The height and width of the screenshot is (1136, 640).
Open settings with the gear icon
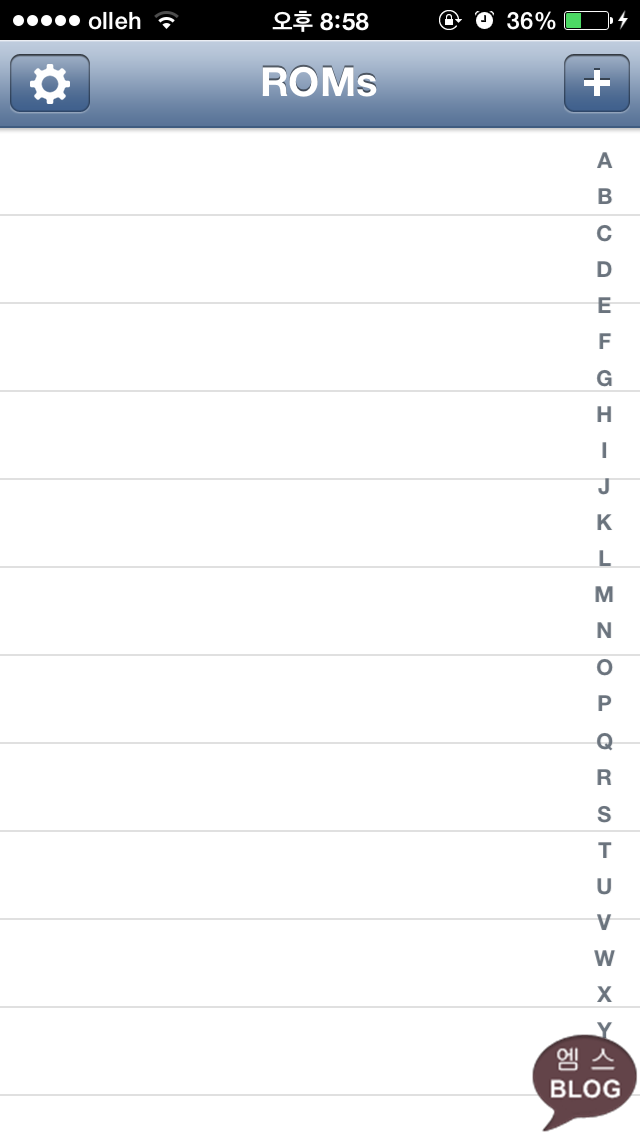[x=50, y=83]
